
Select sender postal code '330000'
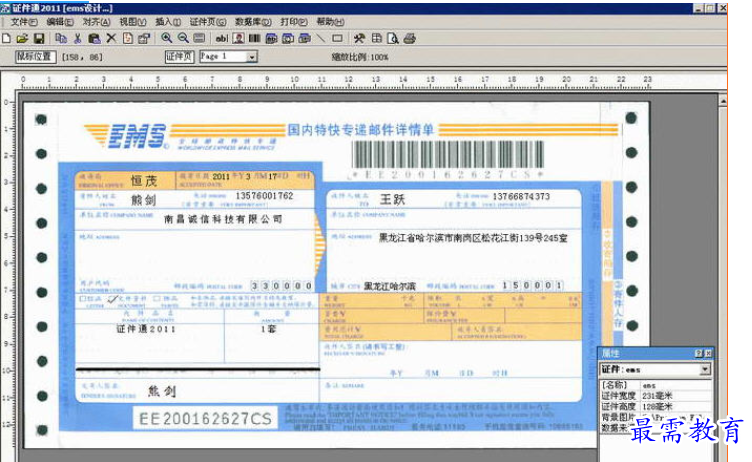[282, 286]
